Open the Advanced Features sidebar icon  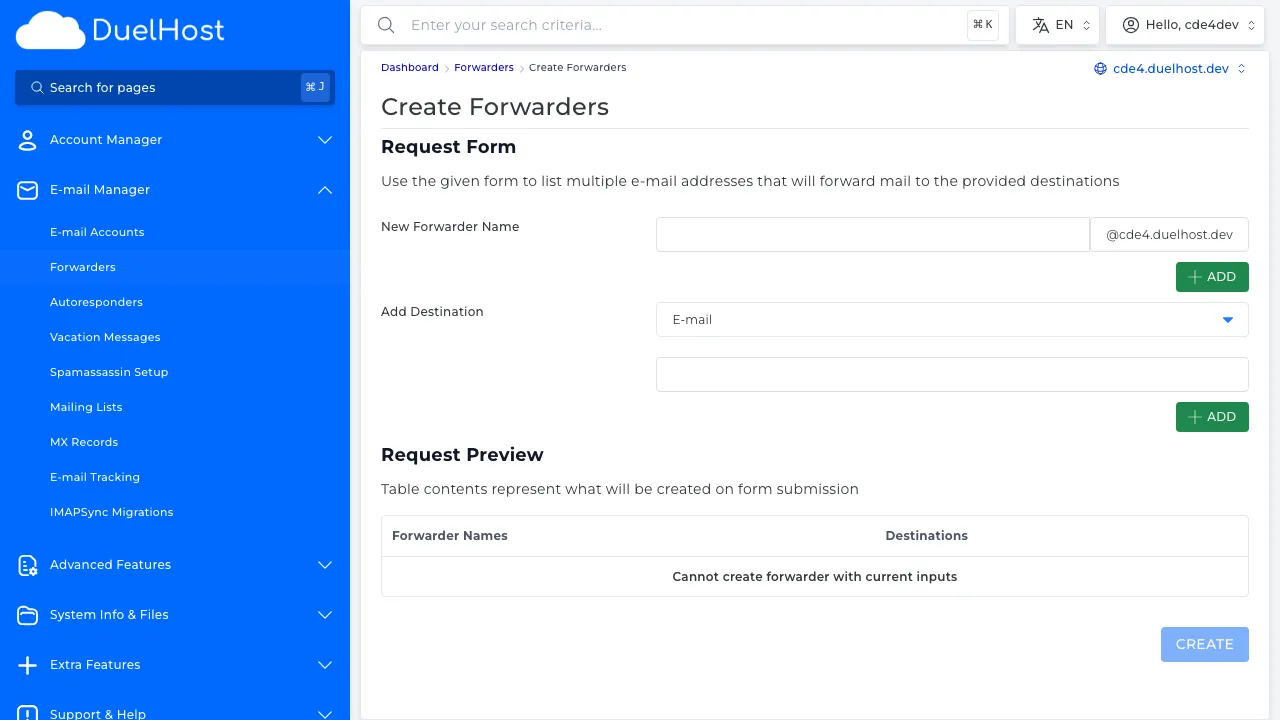coord(27,565)
